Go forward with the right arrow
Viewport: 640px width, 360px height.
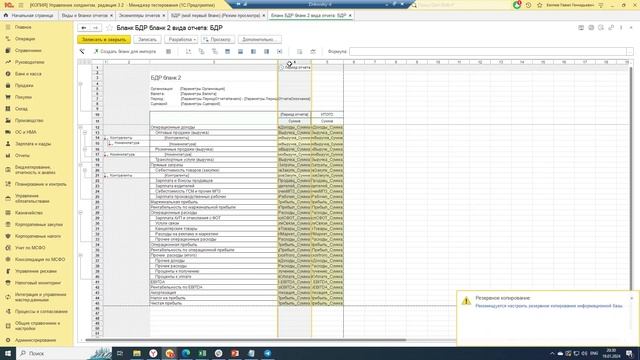96,28
